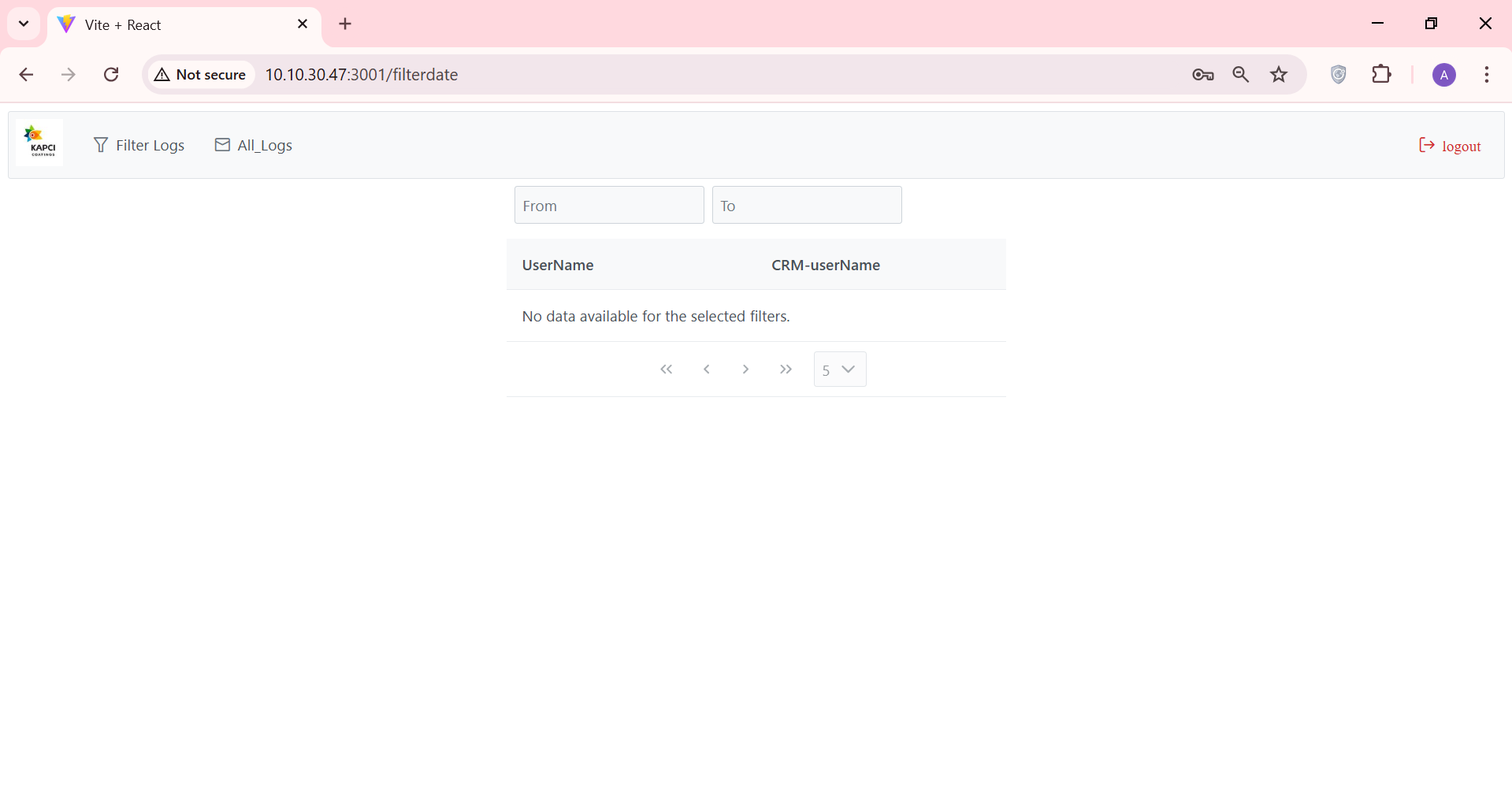Open the extensions puzzle-piece panel
Screen dimensions: 1512x802
click(1383, 74)
